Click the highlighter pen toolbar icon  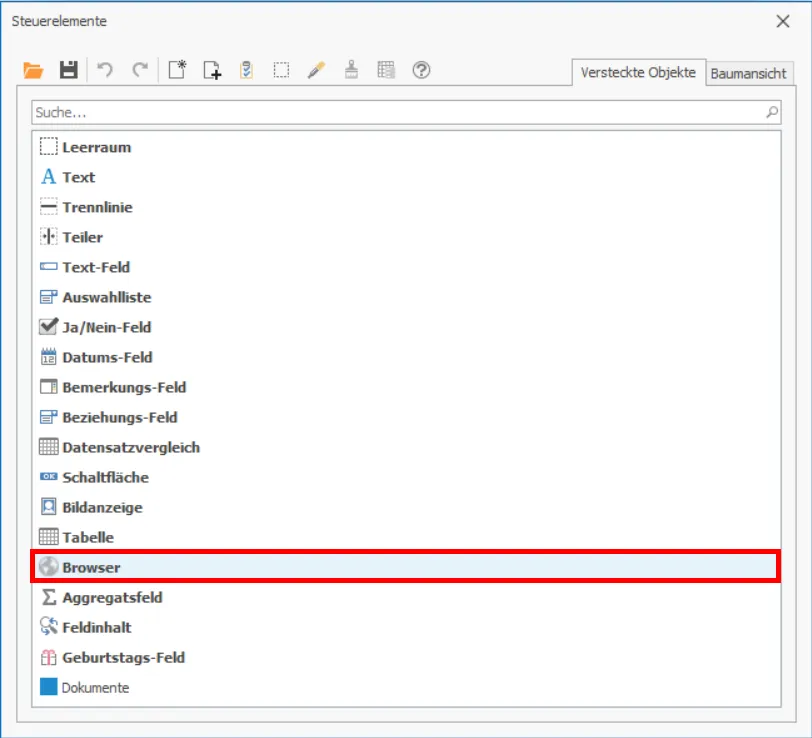click(x=316, y=70)
